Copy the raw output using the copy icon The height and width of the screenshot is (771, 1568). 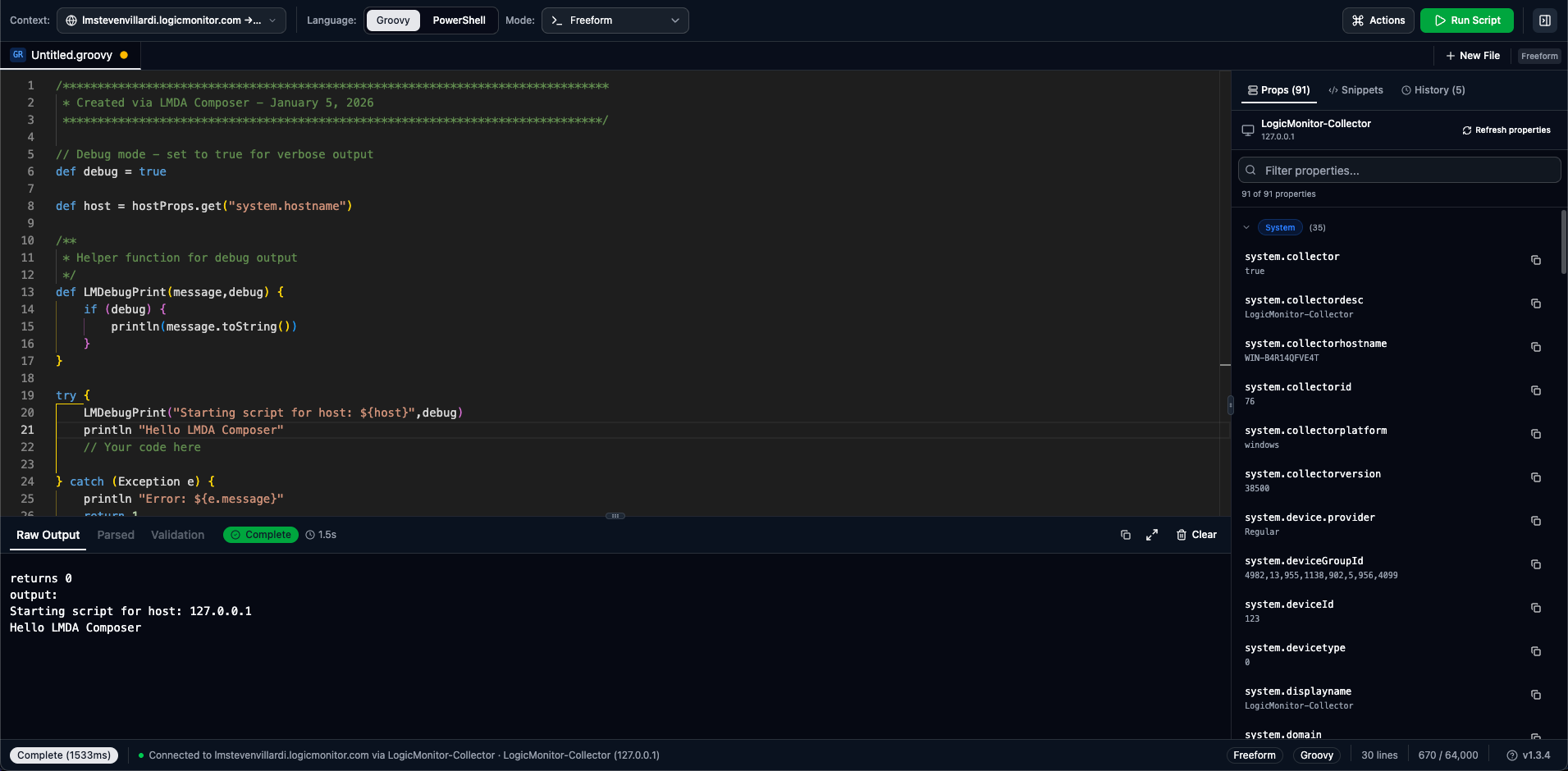pyautogui.click(x=1126, y=535)
